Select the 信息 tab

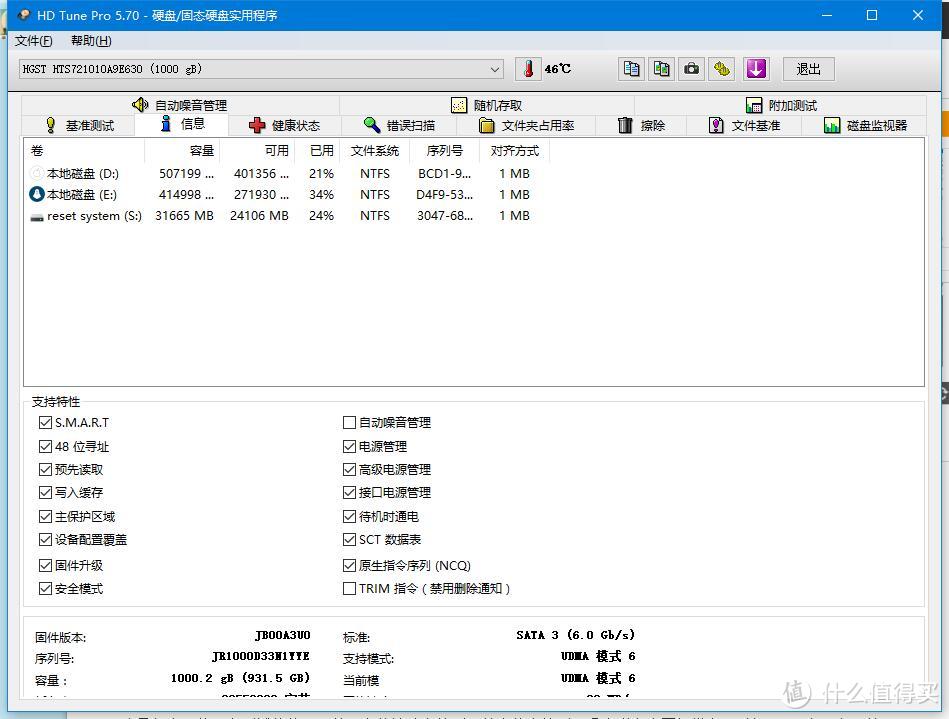point(182,124)
